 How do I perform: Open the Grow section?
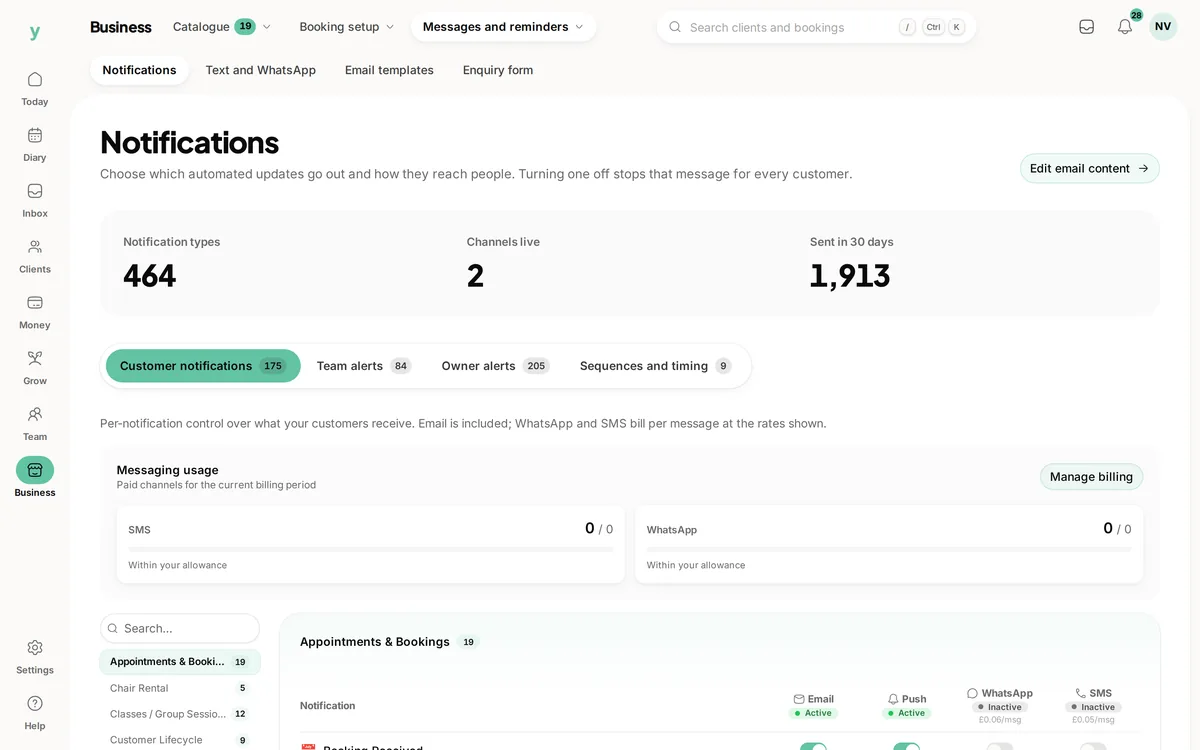(35, 368)
